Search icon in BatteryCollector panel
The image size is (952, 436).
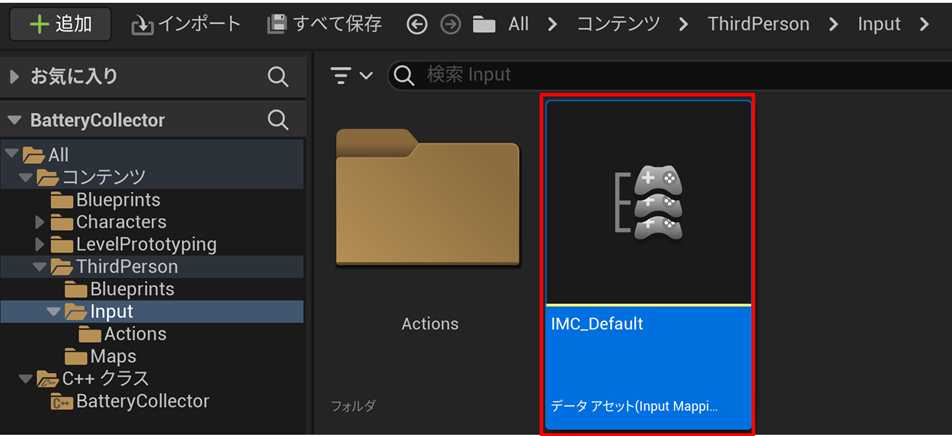[278, 120]
